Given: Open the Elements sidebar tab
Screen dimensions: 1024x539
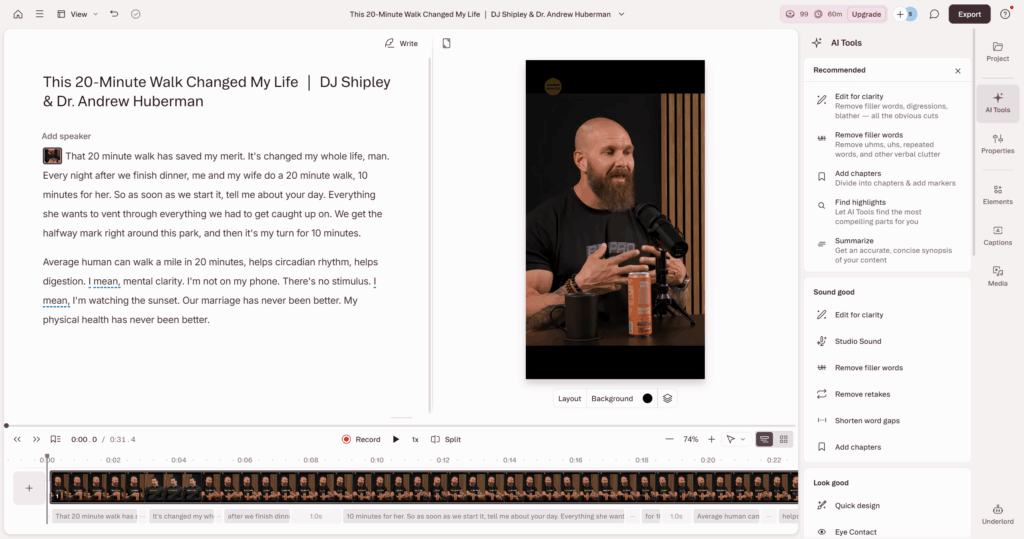Looking at the screenshot, I should coord(997,195).
